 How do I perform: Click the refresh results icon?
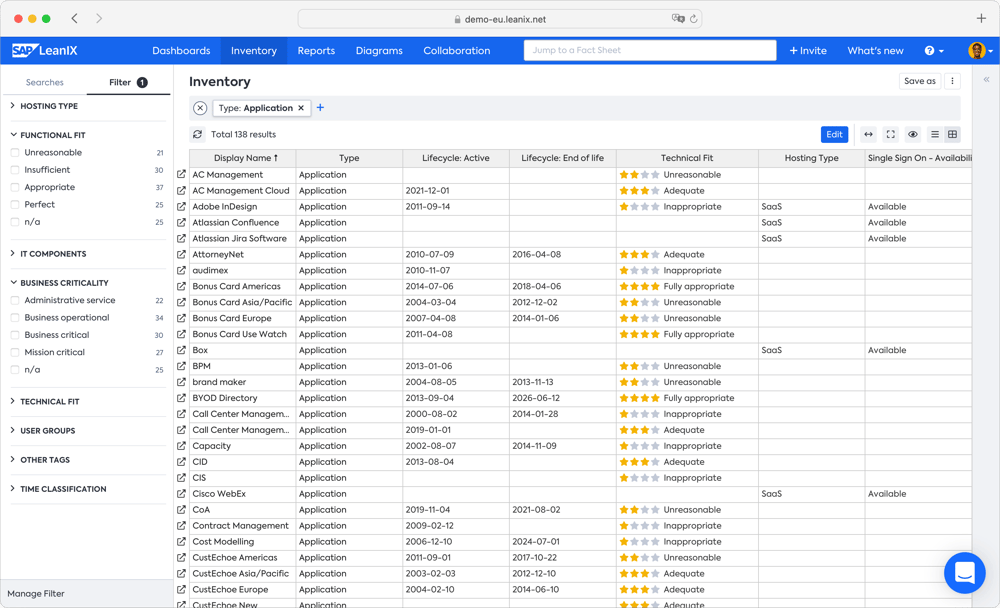point(198,135)
